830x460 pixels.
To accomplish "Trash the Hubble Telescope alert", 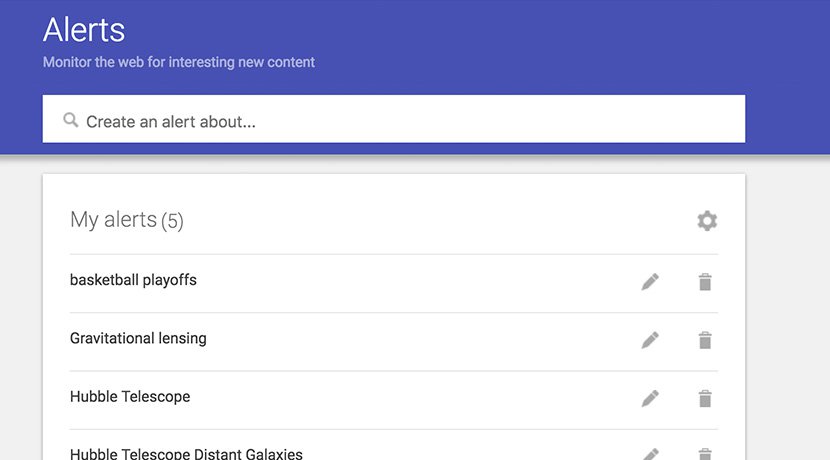I will 705,398.
